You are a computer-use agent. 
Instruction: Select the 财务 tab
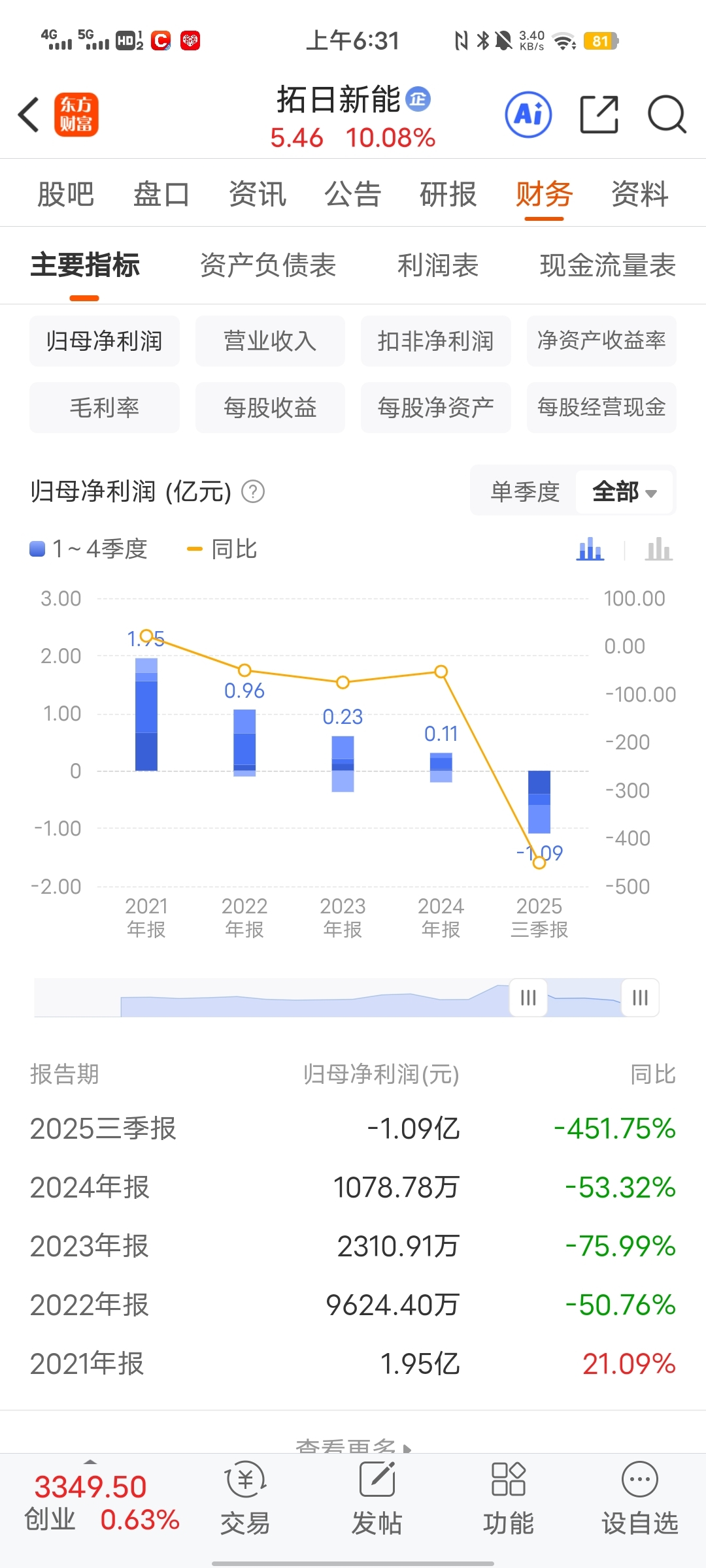click(545, 194)
